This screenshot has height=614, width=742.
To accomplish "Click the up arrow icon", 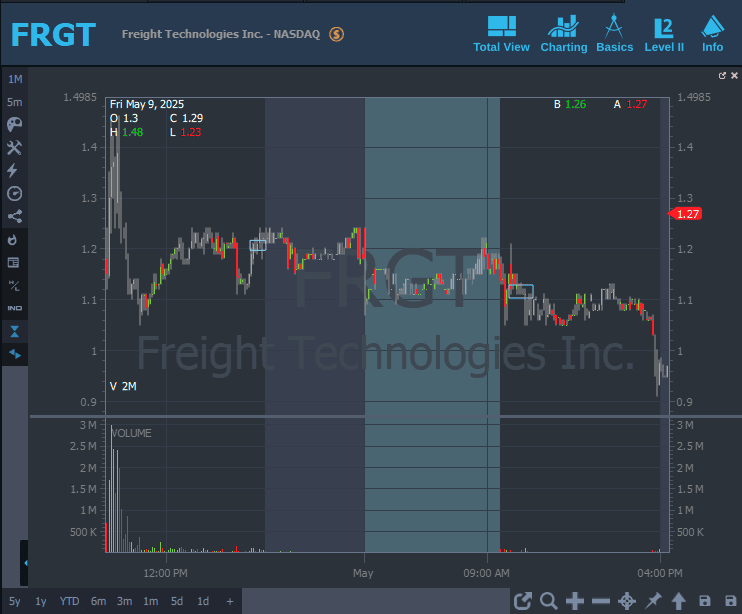I will click(x=679, y=601).
